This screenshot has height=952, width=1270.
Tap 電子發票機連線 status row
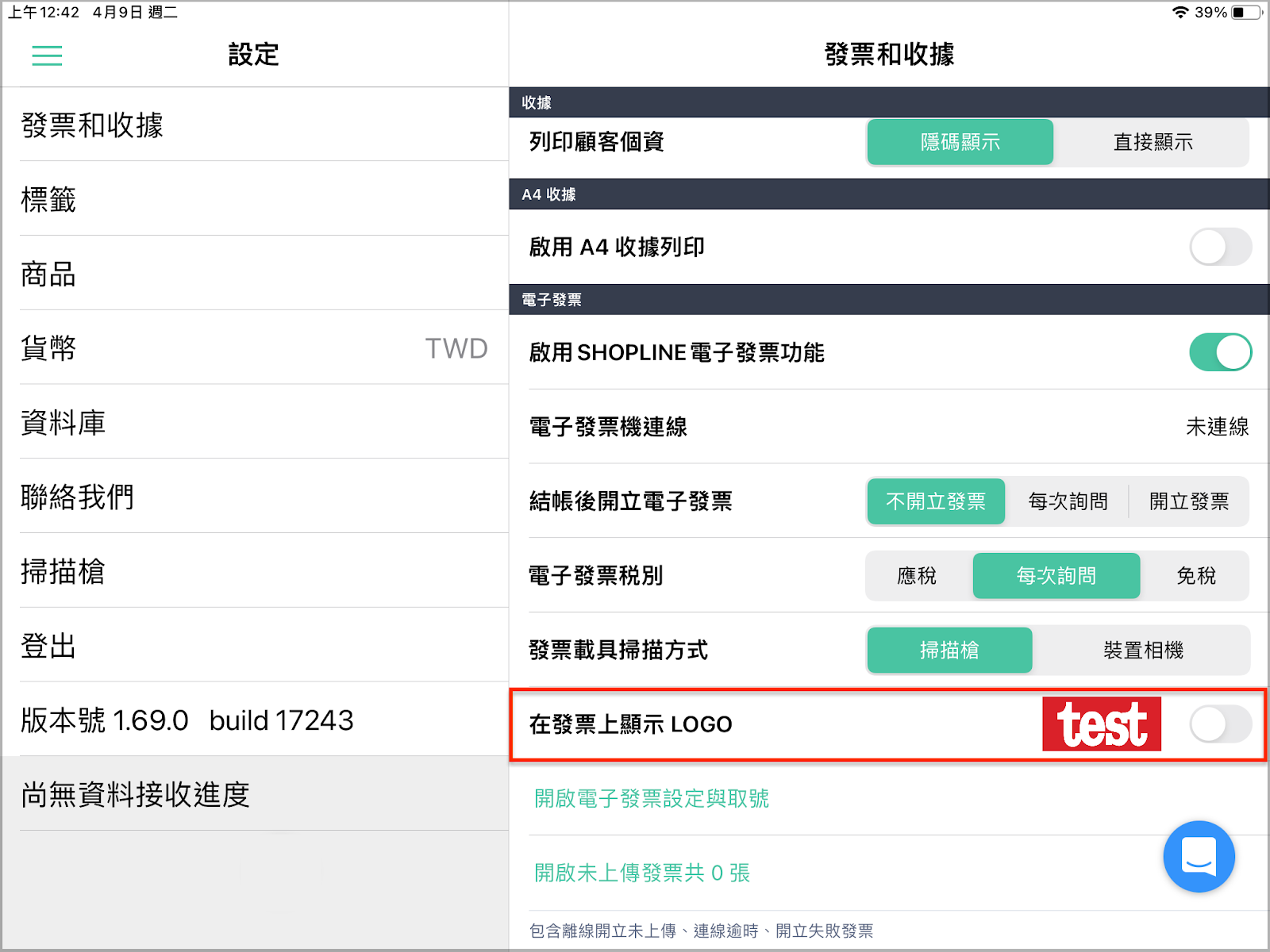889,427
